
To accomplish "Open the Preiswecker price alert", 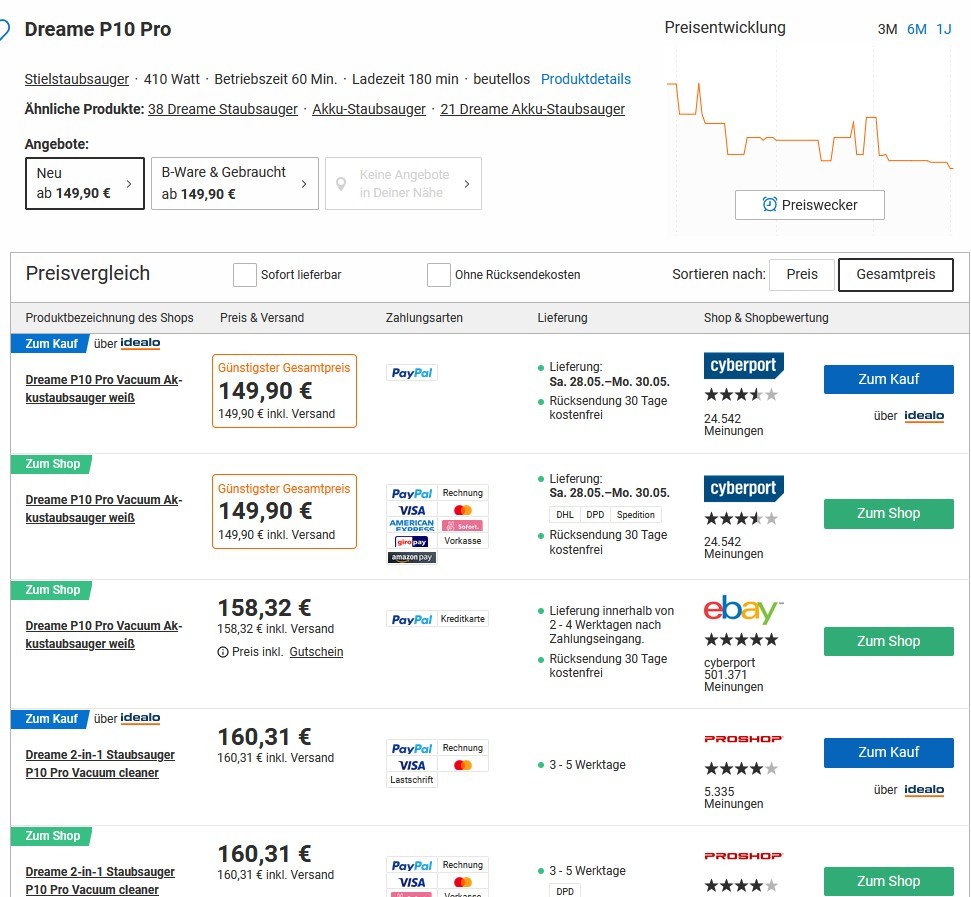I will [x=809, y=205].
